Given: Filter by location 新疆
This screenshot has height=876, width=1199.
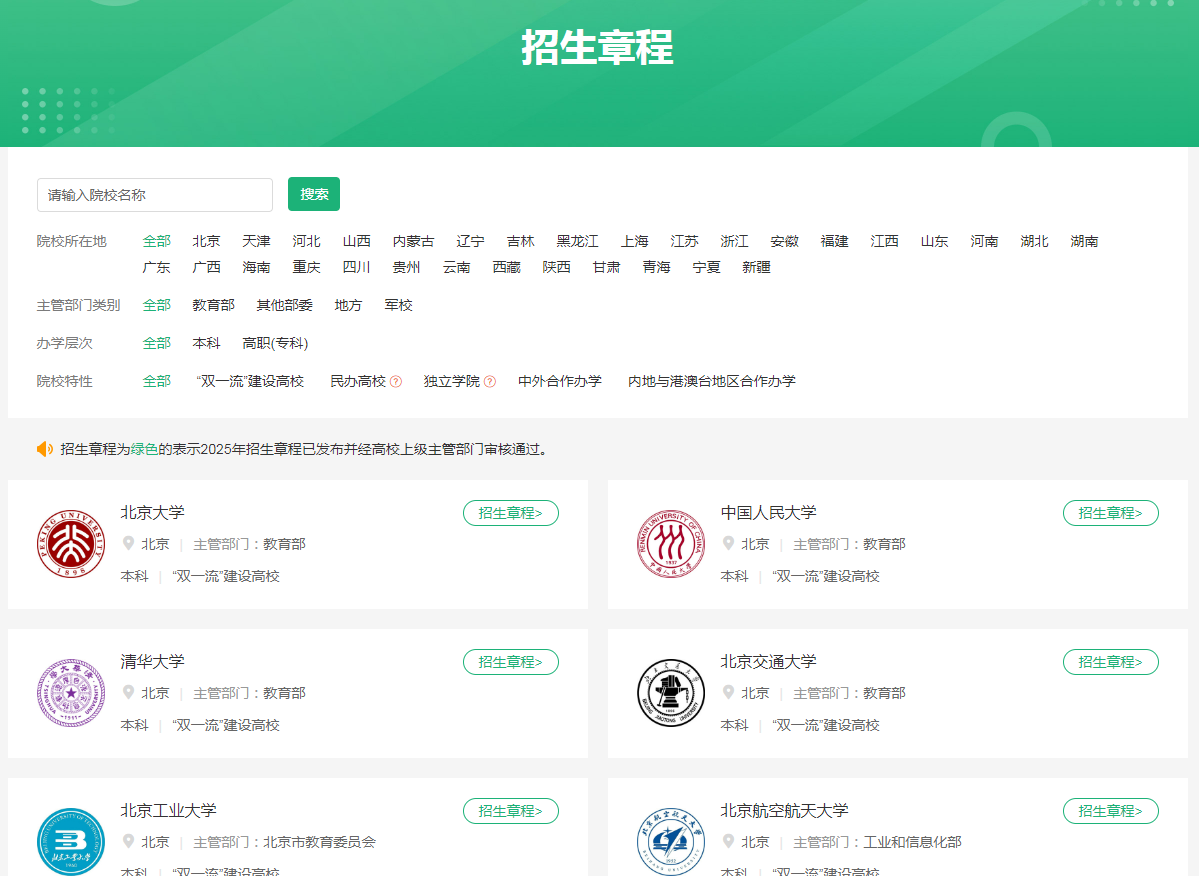Looking at the screenshot, I should tap(756, 268).
